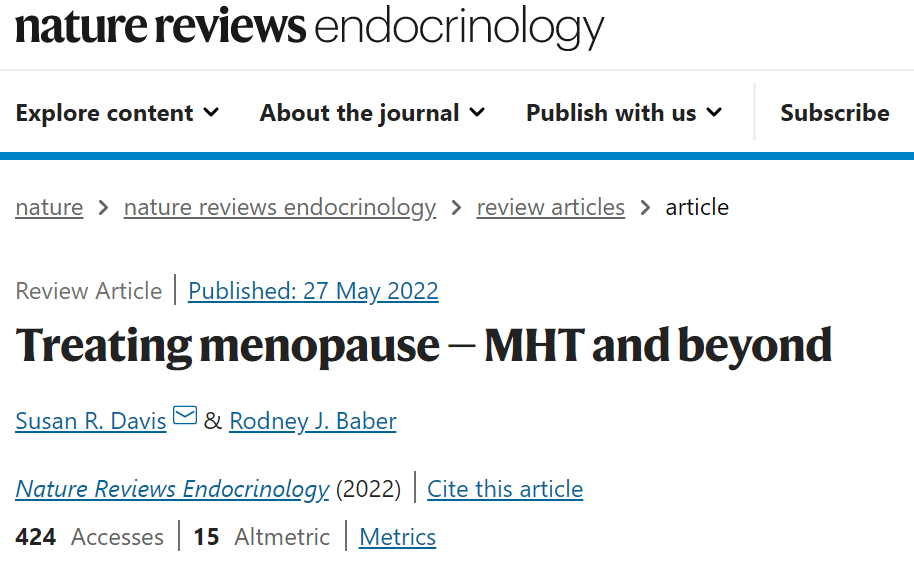Image resolution: width=914 pixels, height=564 pixels.
Task: Open author Rodney J. Baber link
Action: (313, 421)
